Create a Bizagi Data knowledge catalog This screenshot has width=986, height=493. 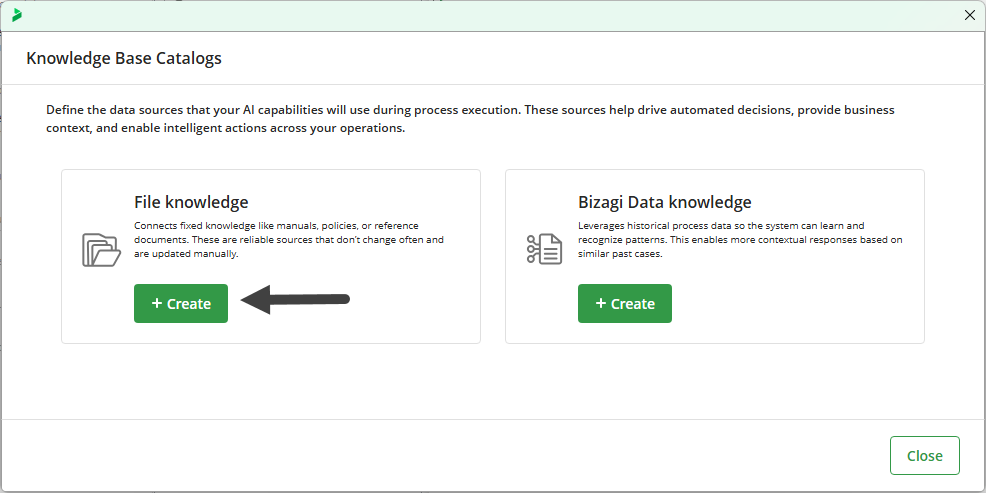625,304
